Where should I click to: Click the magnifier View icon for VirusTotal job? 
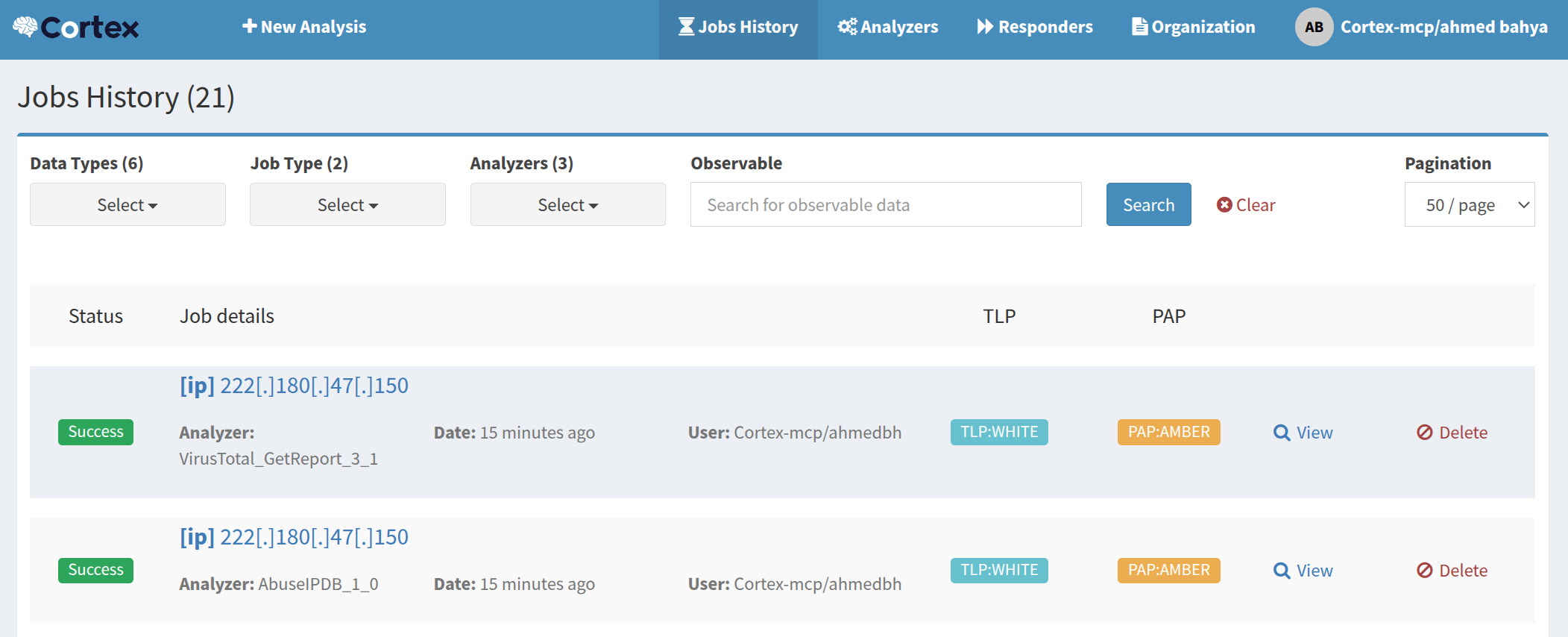[1281, 433]
